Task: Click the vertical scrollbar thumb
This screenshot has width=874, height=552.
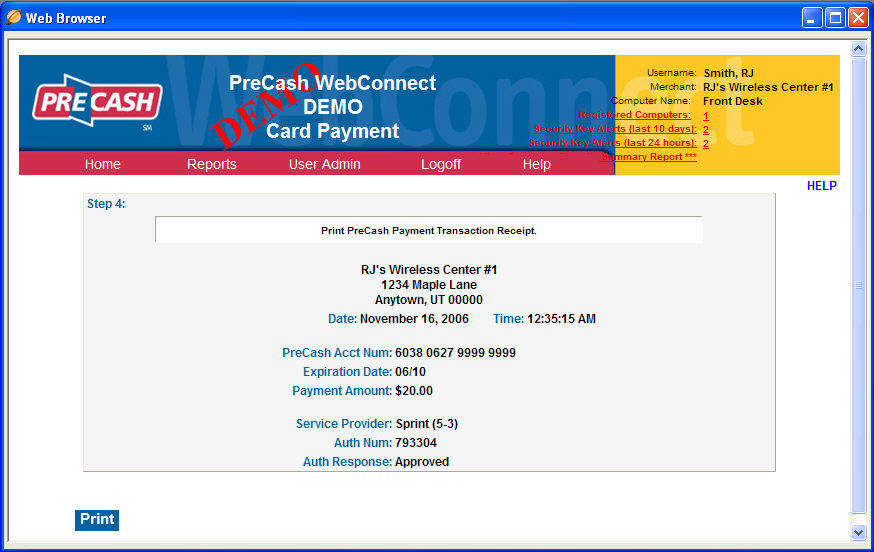Action: pyautogui.click(x=858, y=285)
